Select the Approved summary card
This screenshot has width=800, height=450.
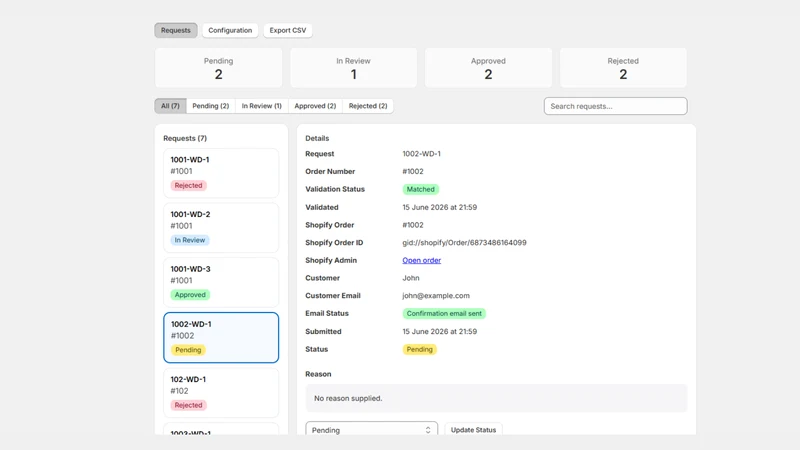(488, 68)
